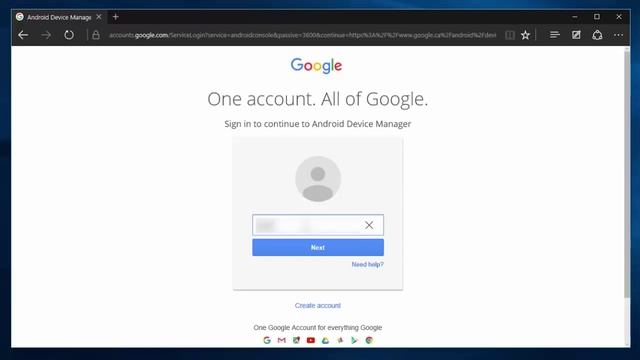Click the padlock security icon

coord(96,35)
